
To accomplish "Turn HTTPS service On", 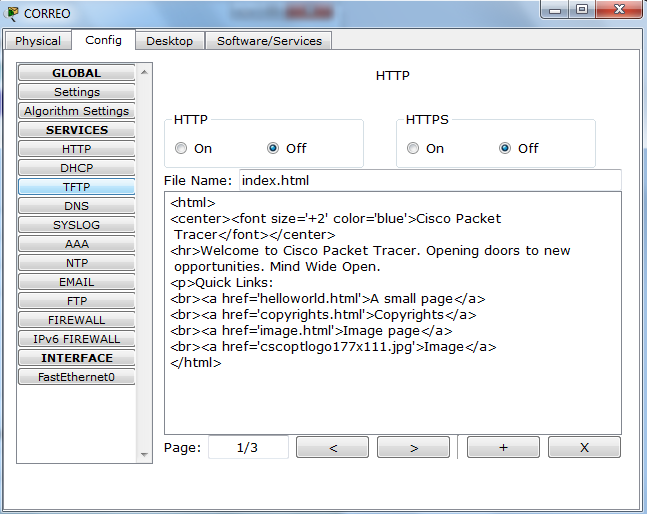I will tap(413, 148).
